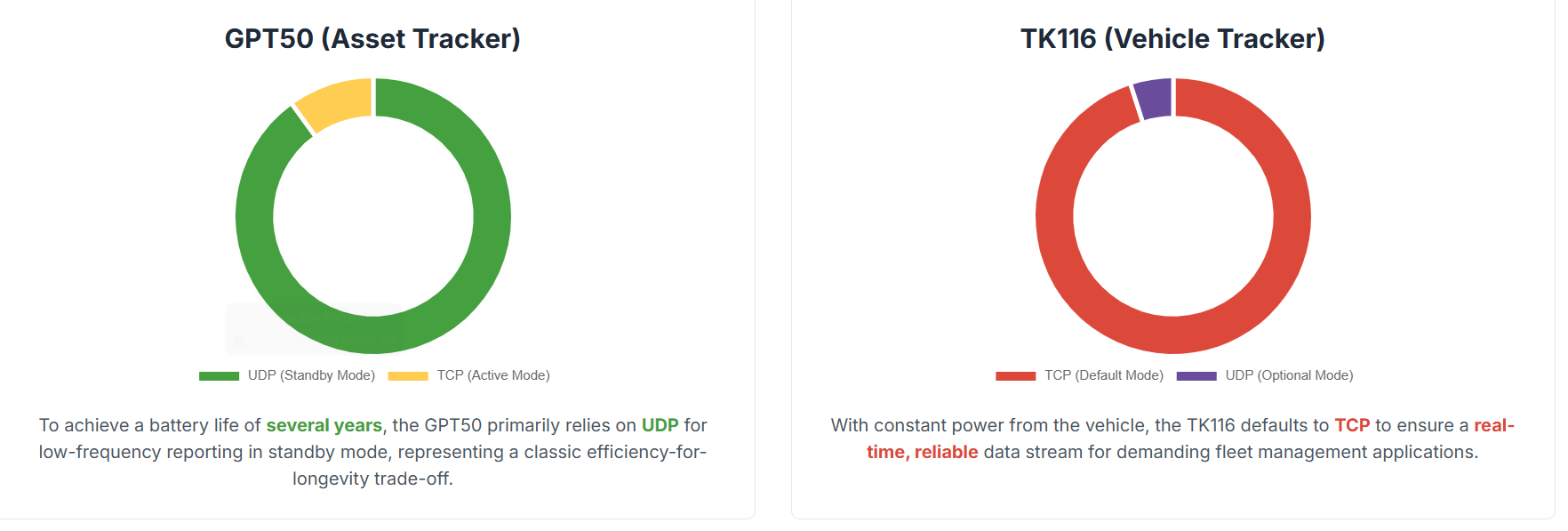
Task: Click the red legend swatch for TCP Default
Action: coord(1015,376)
